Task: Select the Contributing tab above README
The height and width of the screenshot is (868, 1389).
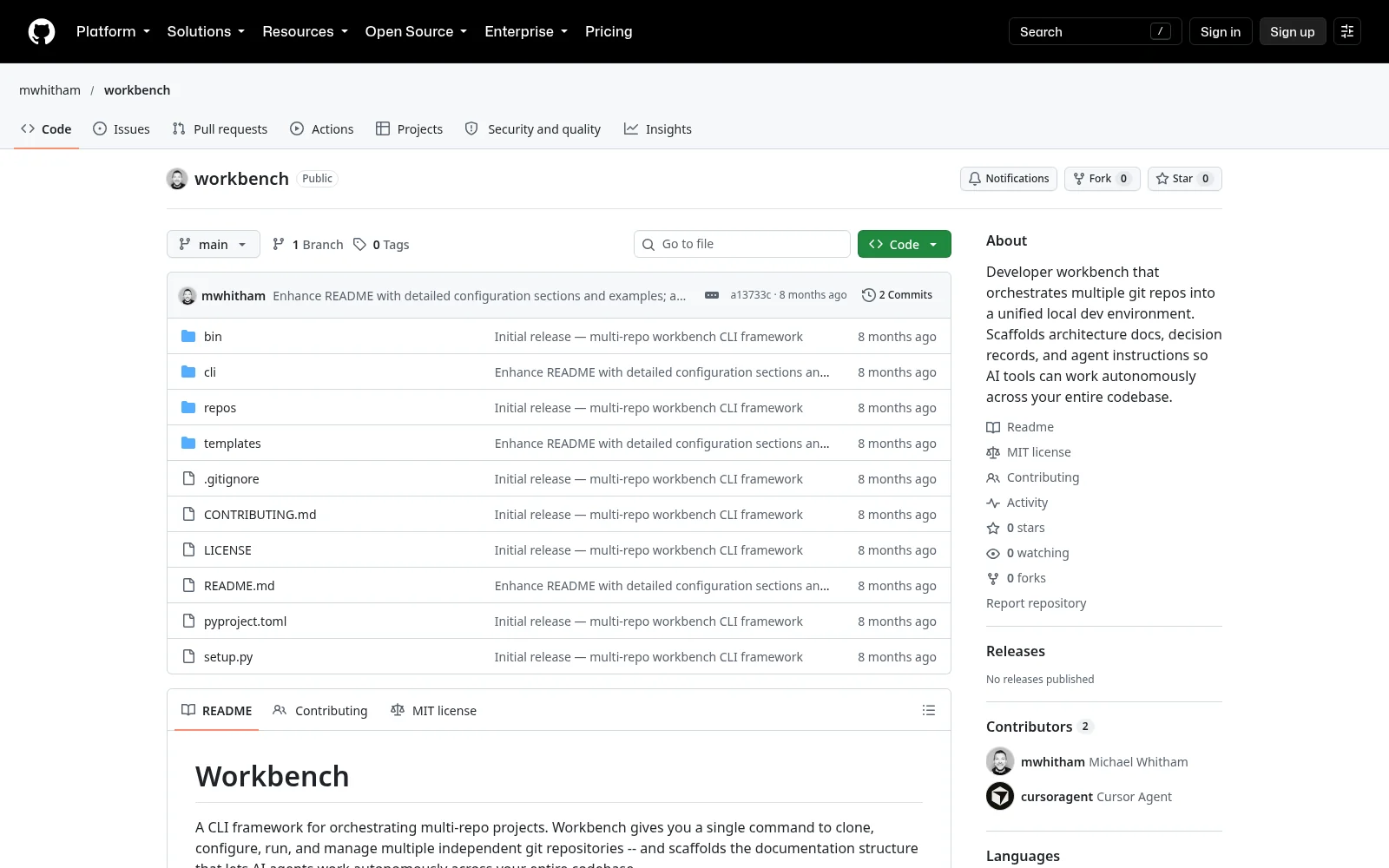Action: pyautogui.click(x=320, y=710)
